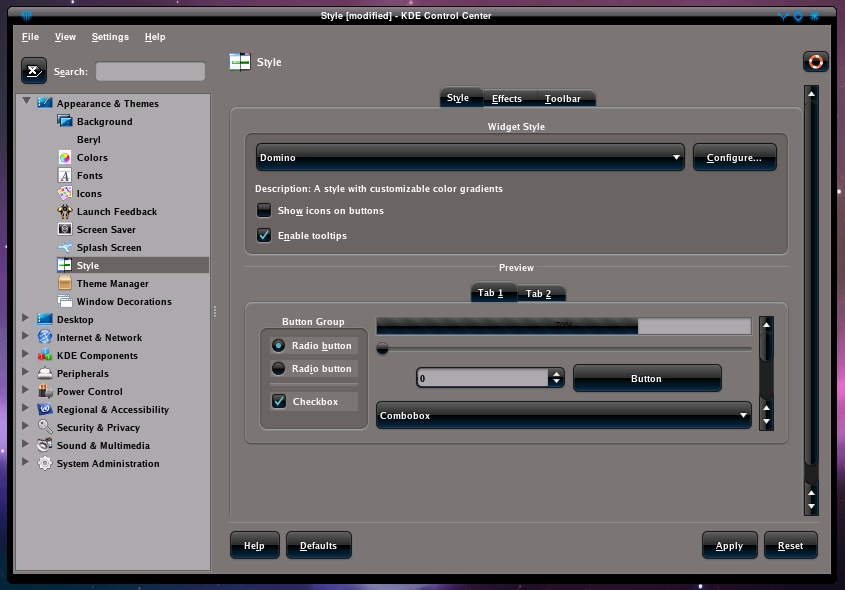Select the first Radio button in preview
The image size is (845, 590).
tap(278, 345)
